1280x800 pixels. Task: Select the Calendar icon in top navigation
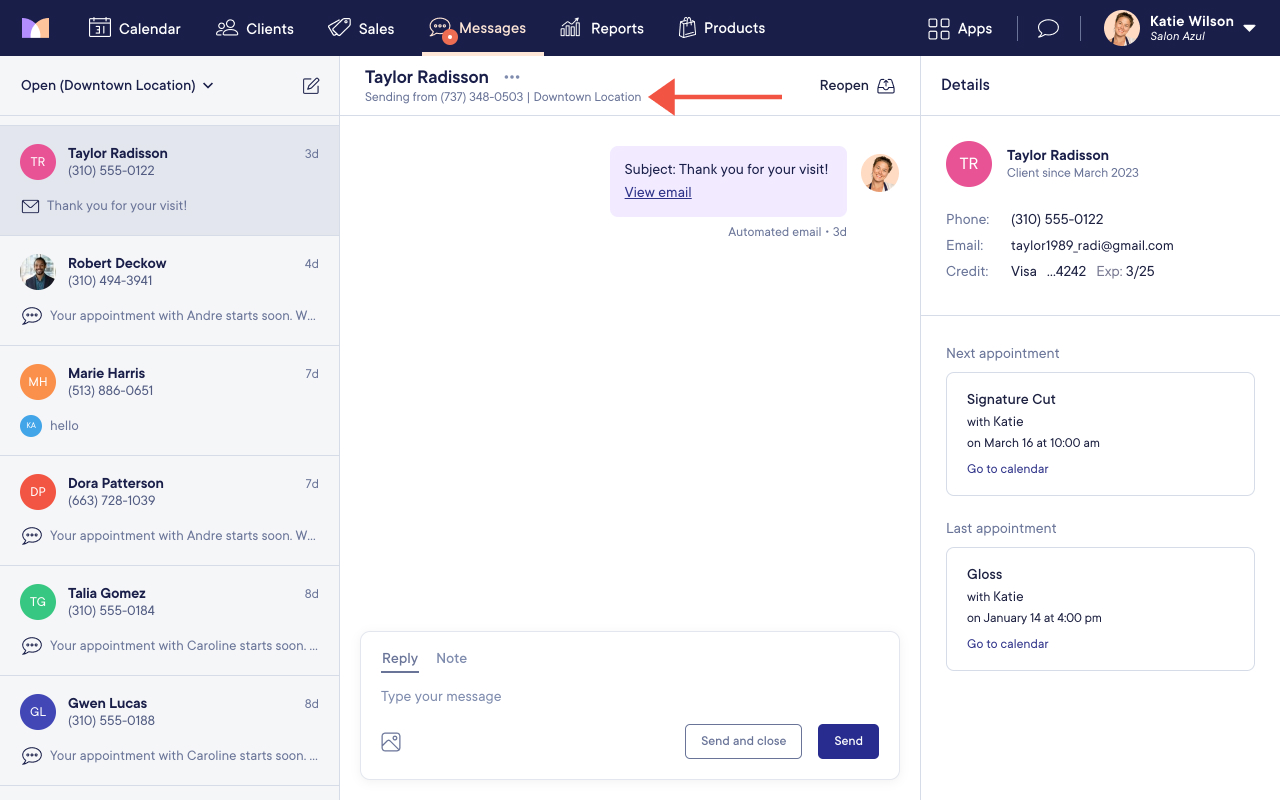pos(101,28)
